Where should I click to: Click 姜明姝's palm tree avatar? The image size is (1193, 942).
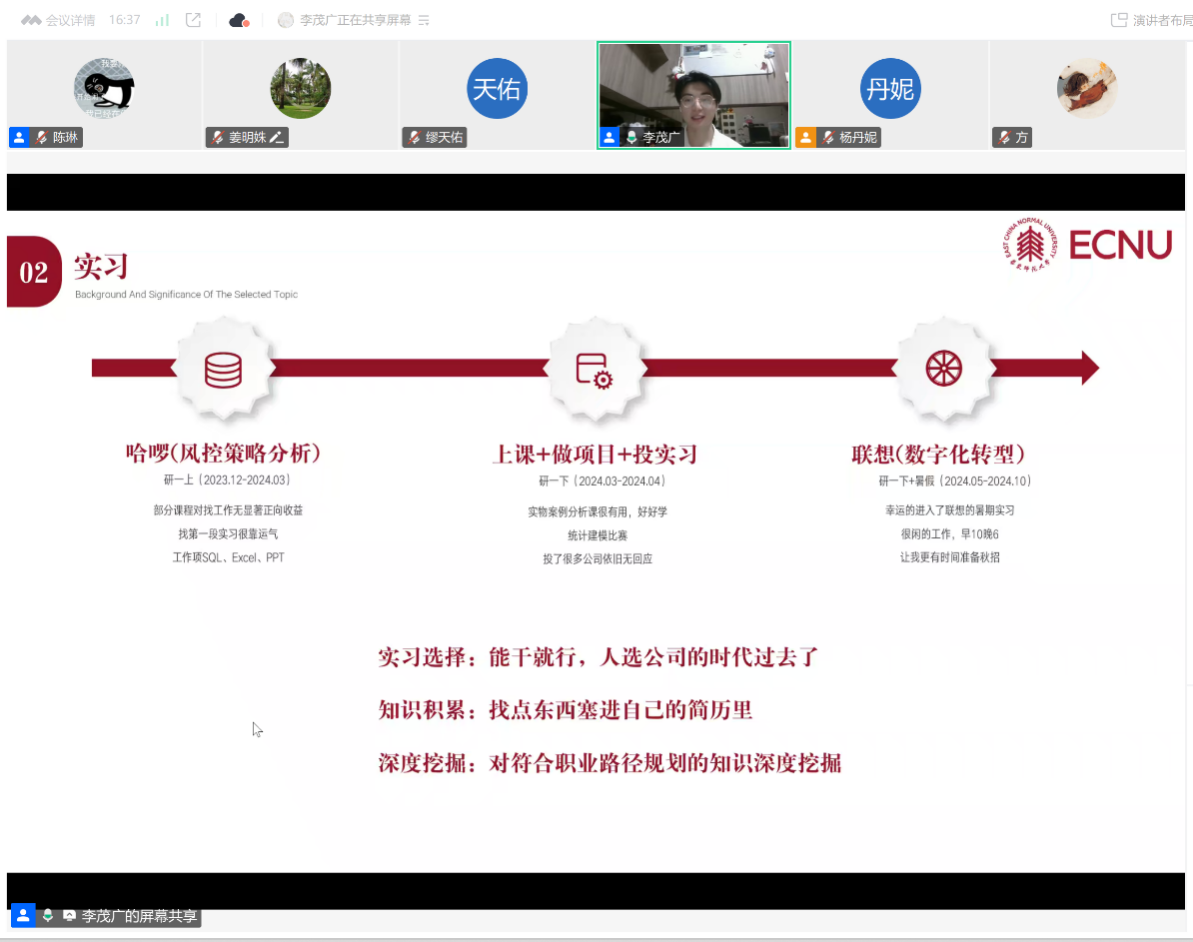pyautogui.click(x=300, y=88)
